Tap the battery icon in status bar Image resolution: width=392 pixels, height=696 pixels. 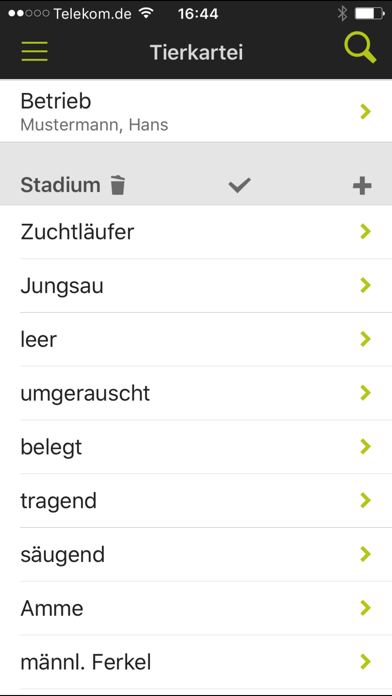pyautogui.click(x=369, y=13)
